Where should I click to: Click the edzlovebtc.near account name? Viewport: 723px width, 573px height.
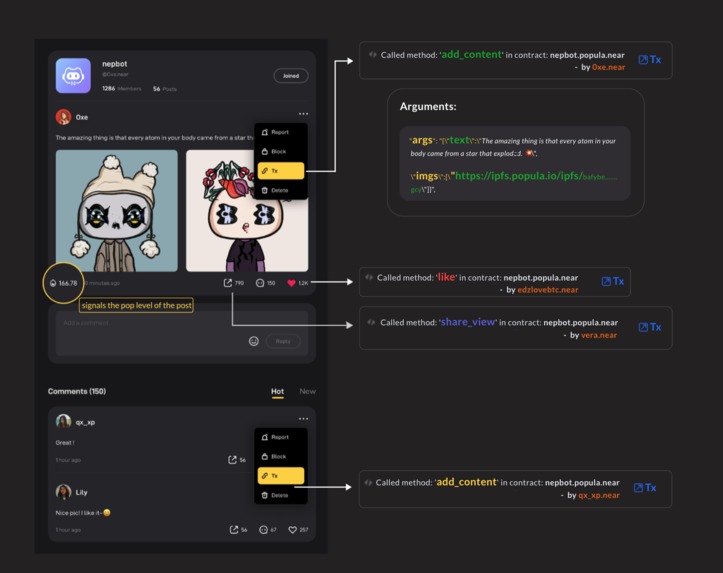pos(548,290)
